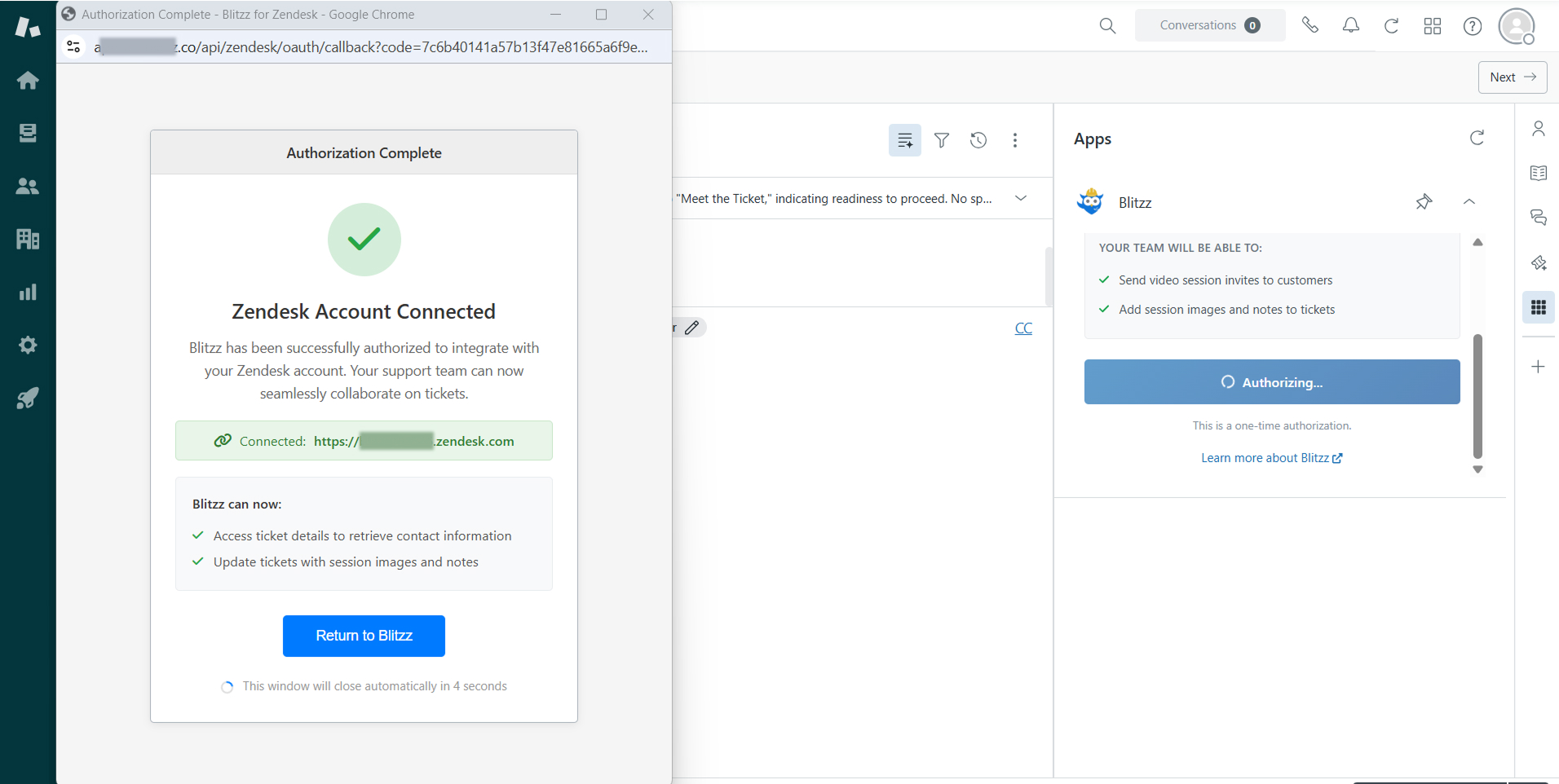Click Blitzz app scroll up arrow

point(1477,242)
